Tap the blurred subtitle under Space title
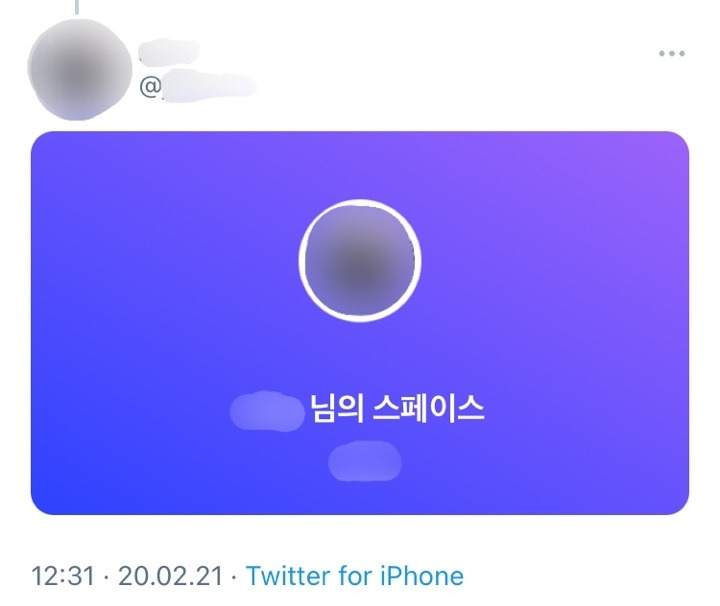 [365, 461]
